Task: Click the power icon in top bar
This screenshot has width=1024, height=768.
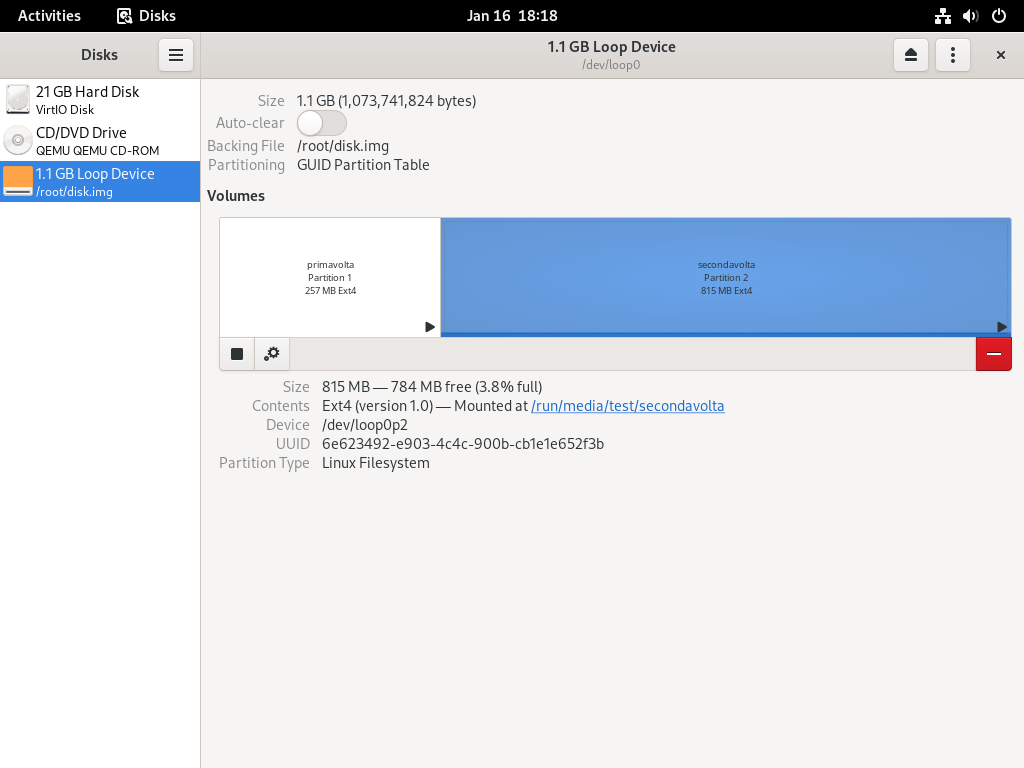Action: click(999, 16)
